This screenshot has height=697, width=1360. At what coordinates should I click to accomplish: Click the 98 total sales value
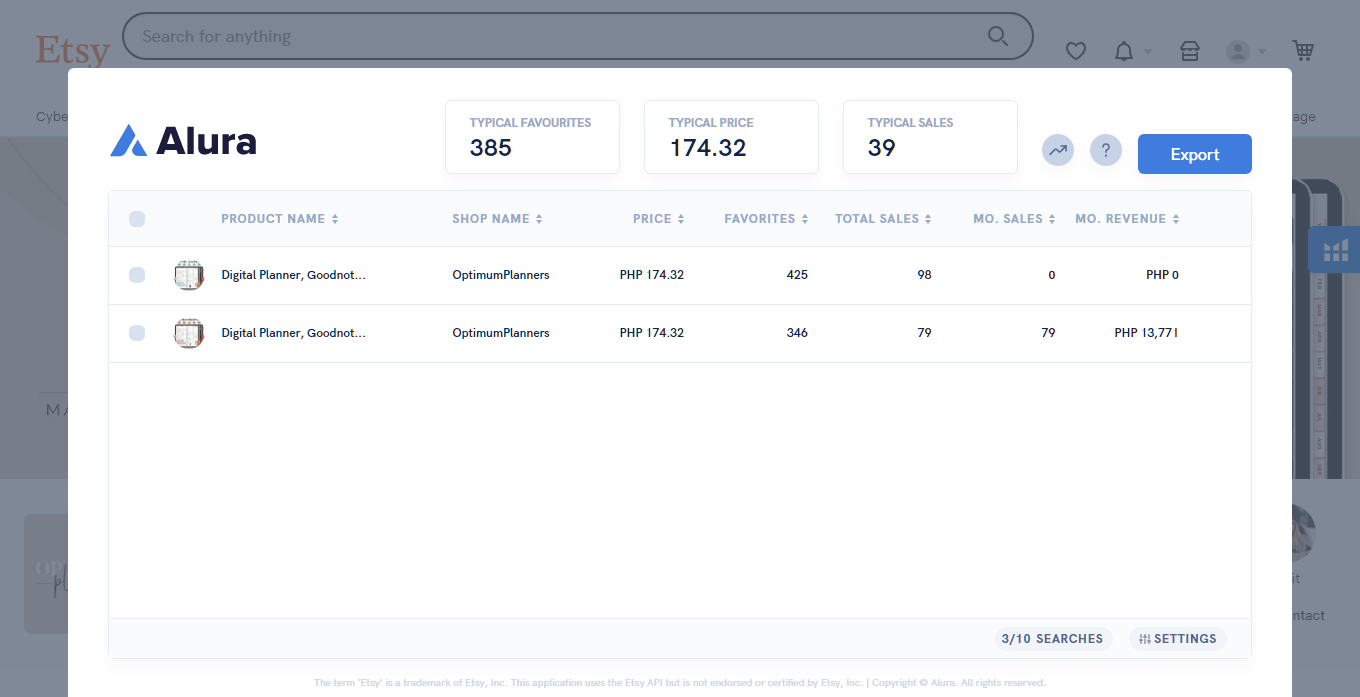pyautogui.click(x=924, y=275)
